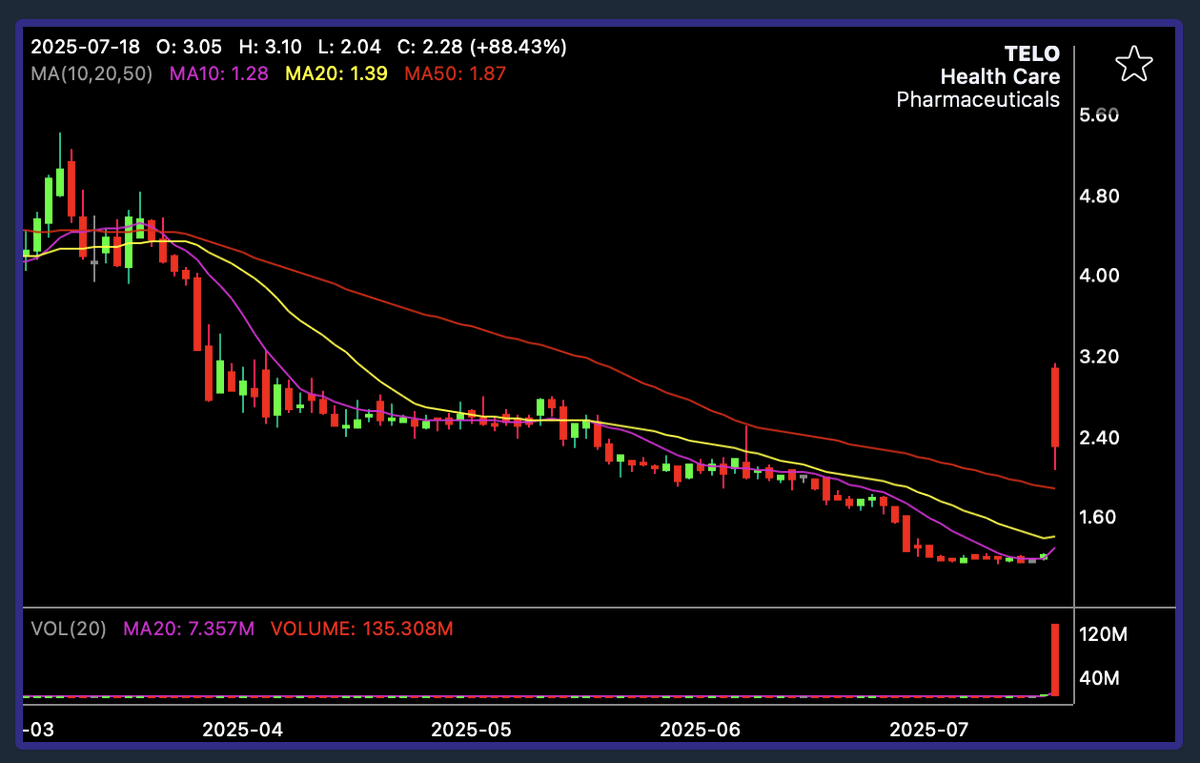This screenshot has width=1200, height=763.
Task: Click the TELO ticker symbol
Action: click(x=1032, y=54)
